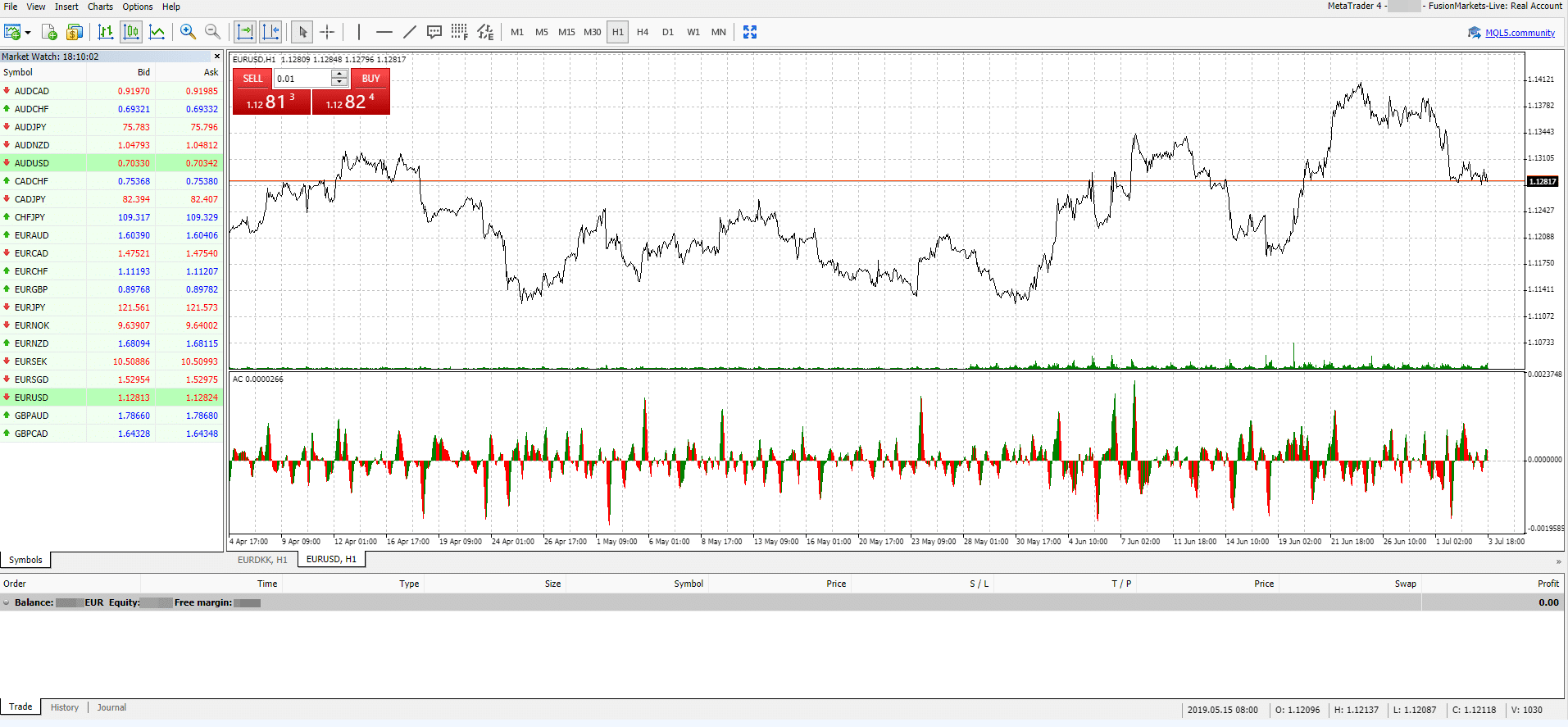Click the Zoom Out magnifier icon
This screenshot has height=727, width=1568.
(212, 32)
